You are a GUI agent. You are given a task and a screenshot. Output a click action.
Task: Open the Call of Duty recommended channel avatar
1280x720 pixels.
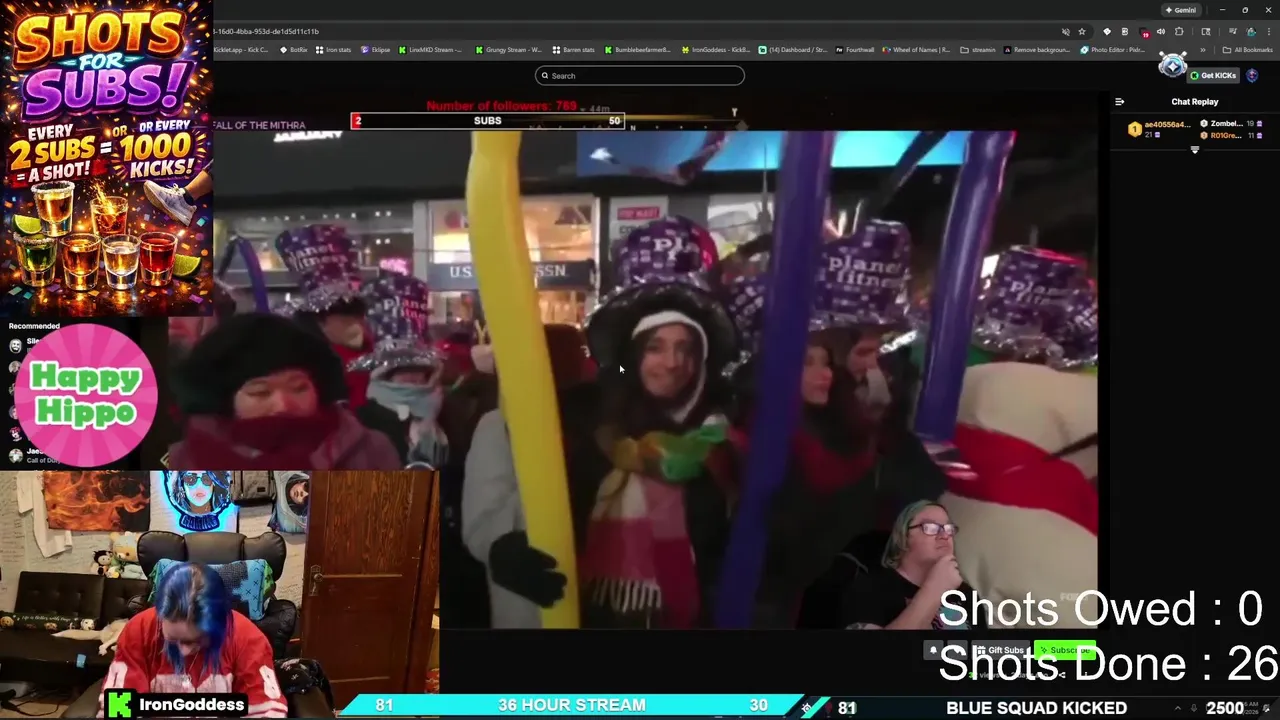15,456
